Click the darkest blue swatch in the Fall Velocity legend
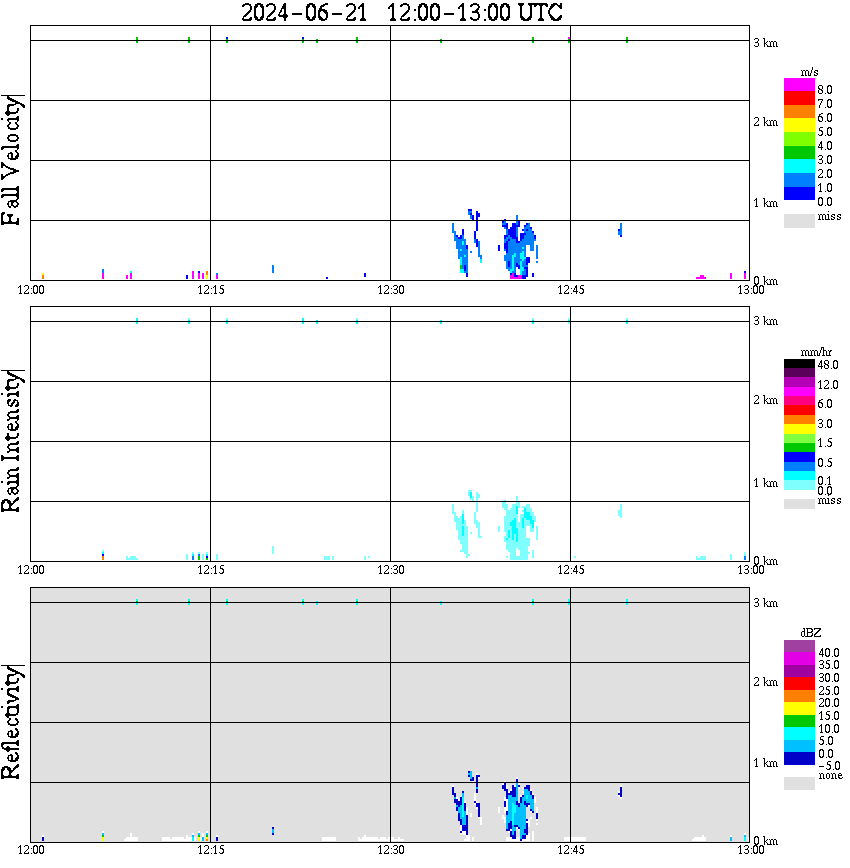The width and height of the screenshot is (850, 868). 799,193
